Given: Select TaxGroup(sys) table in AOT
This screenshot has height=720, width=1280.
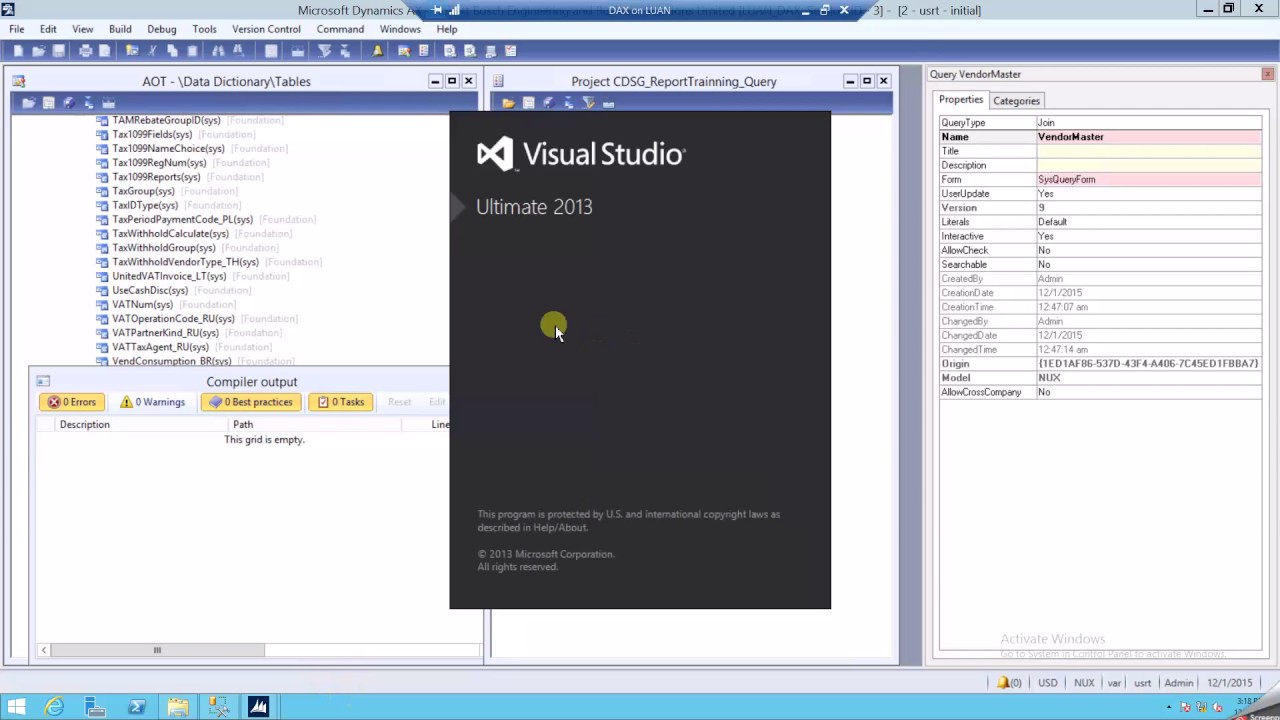Looking at the screenshot, I should click(143, 191).
